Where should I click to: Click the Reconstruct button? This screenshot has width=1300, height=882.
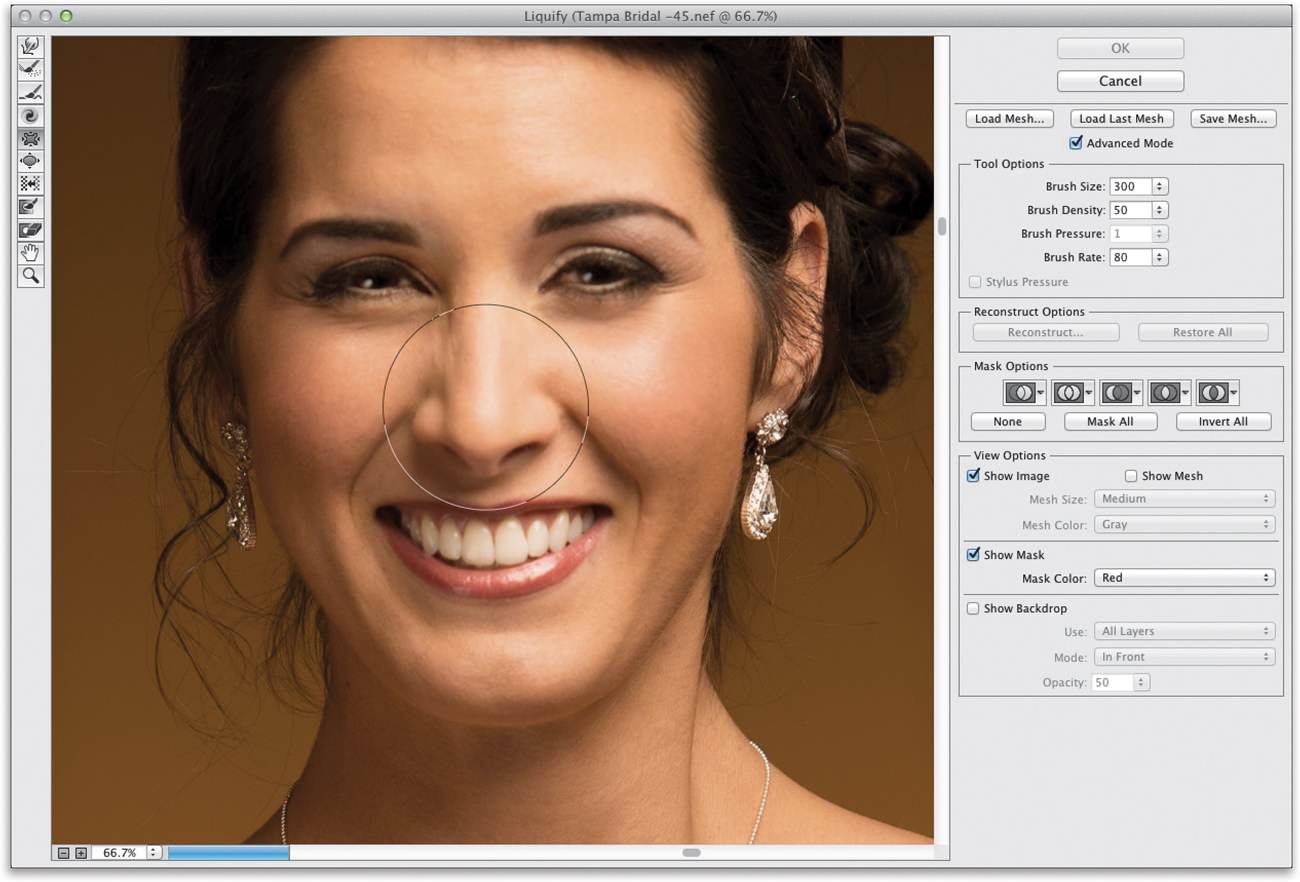pyautogui.click(x=1046, y=333)
